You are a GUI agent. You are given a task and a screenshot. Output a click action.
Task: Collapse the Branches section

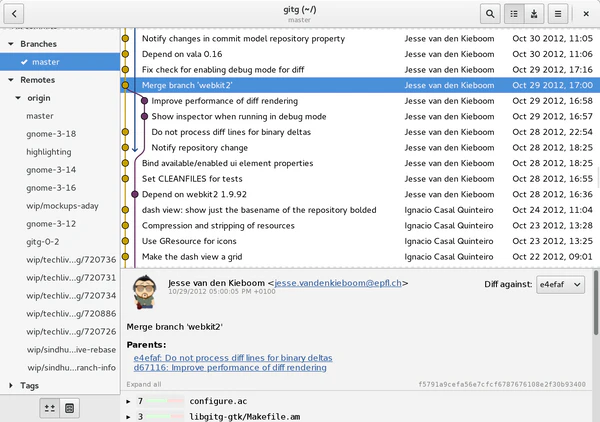(x=11, y=44)
